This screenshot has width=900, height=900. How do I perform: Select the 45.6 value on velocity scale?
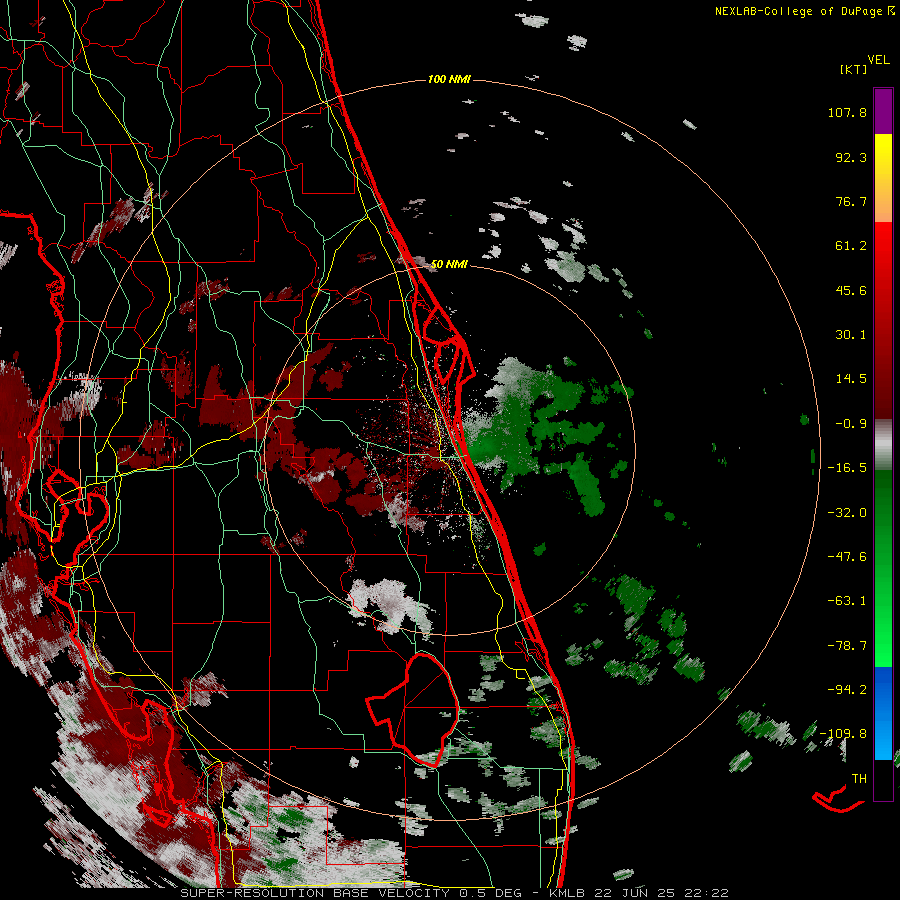pos(851,290)
